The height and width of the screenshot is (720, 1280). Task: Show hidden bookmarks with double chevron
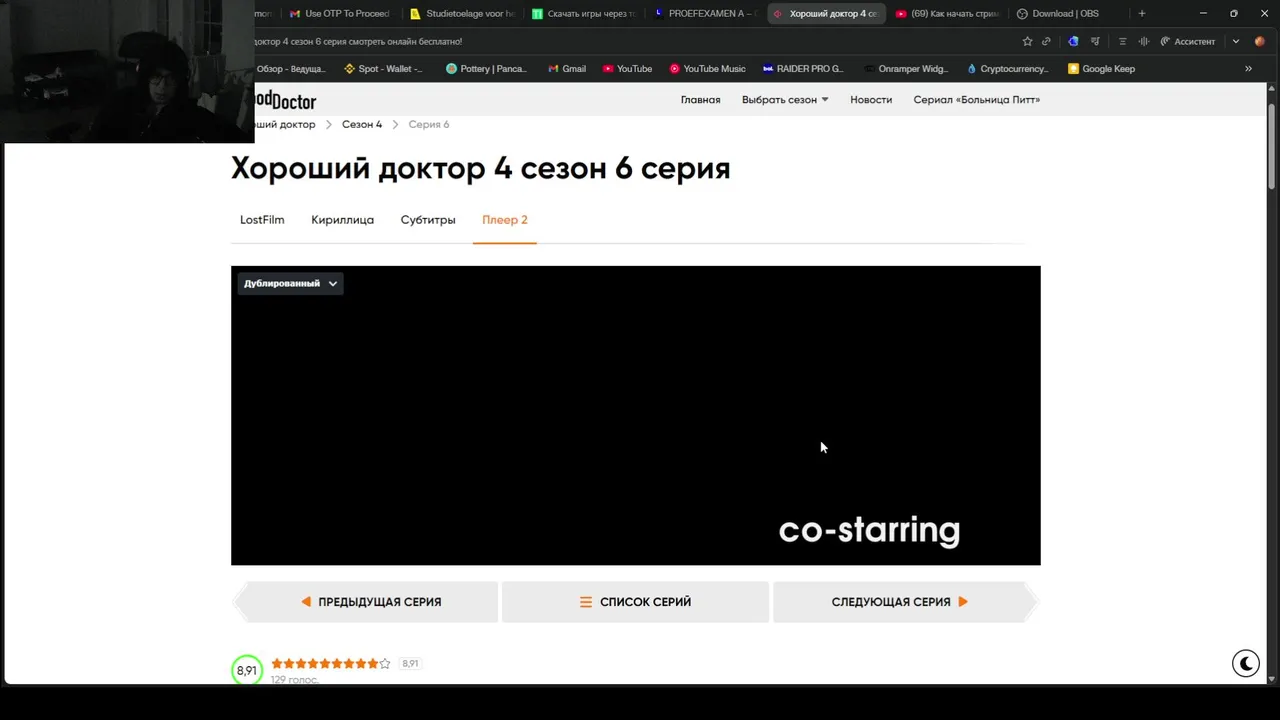pos(1248,69)
